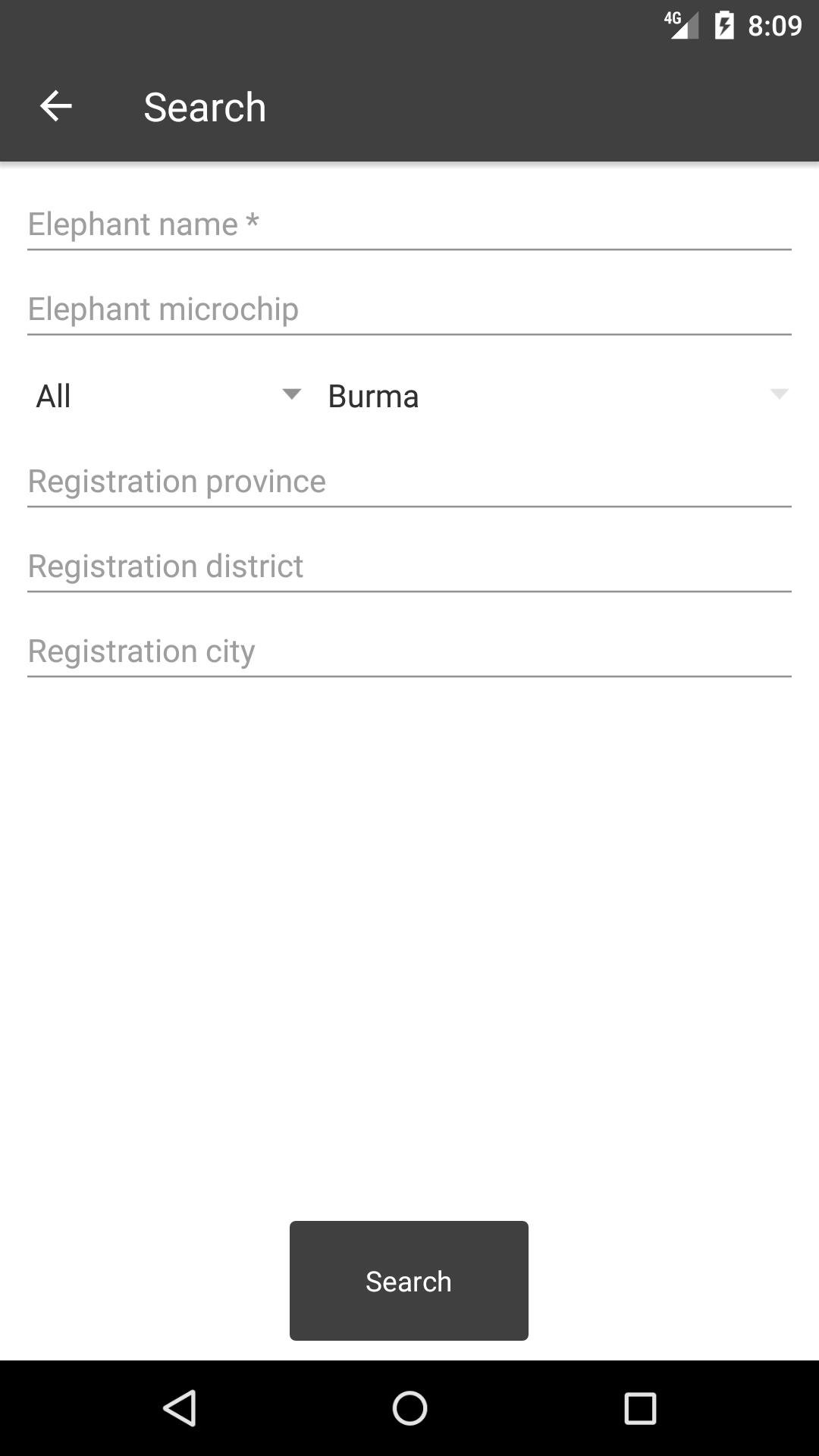Image resolution: width=819 pixels, height=1456 pixels.
Task: Tap the "All" selected filter text
Action: [x=54, y=397]
